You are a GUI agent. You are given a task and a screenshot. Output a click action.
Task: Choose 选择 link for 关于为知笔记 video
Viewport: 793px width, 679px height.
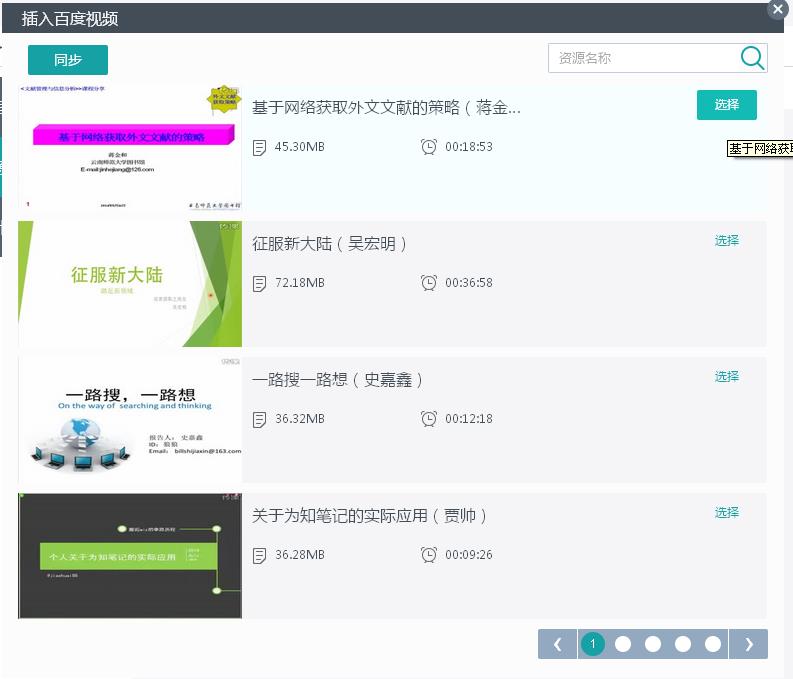pyautogui.click(x=727, y=513)
